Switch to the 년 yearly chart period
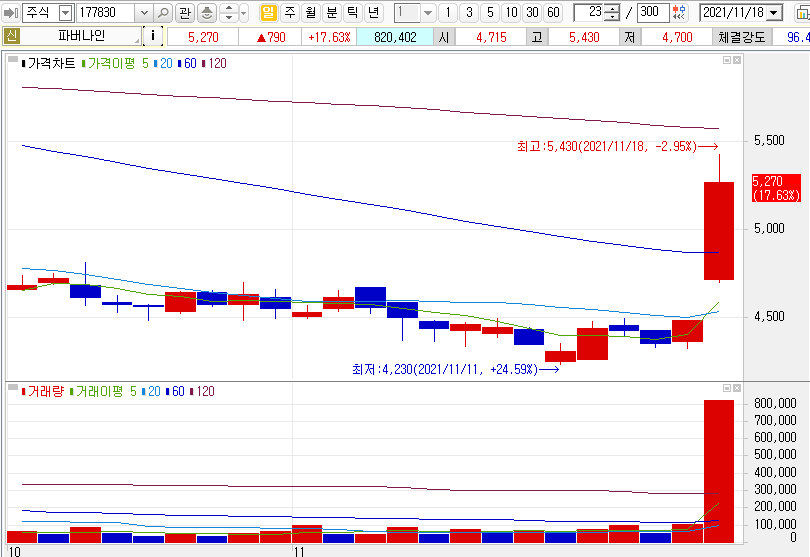This screenshot has width=810, height=557. [373, 12]
